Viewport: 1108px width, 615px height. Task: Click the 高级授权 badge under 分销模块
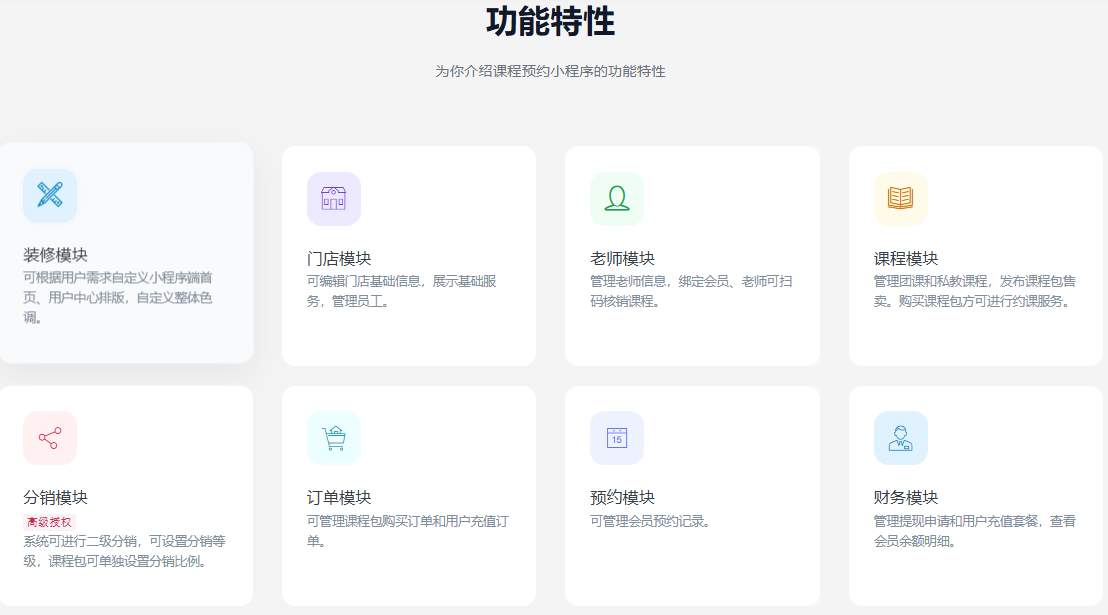tap(49, 522)
